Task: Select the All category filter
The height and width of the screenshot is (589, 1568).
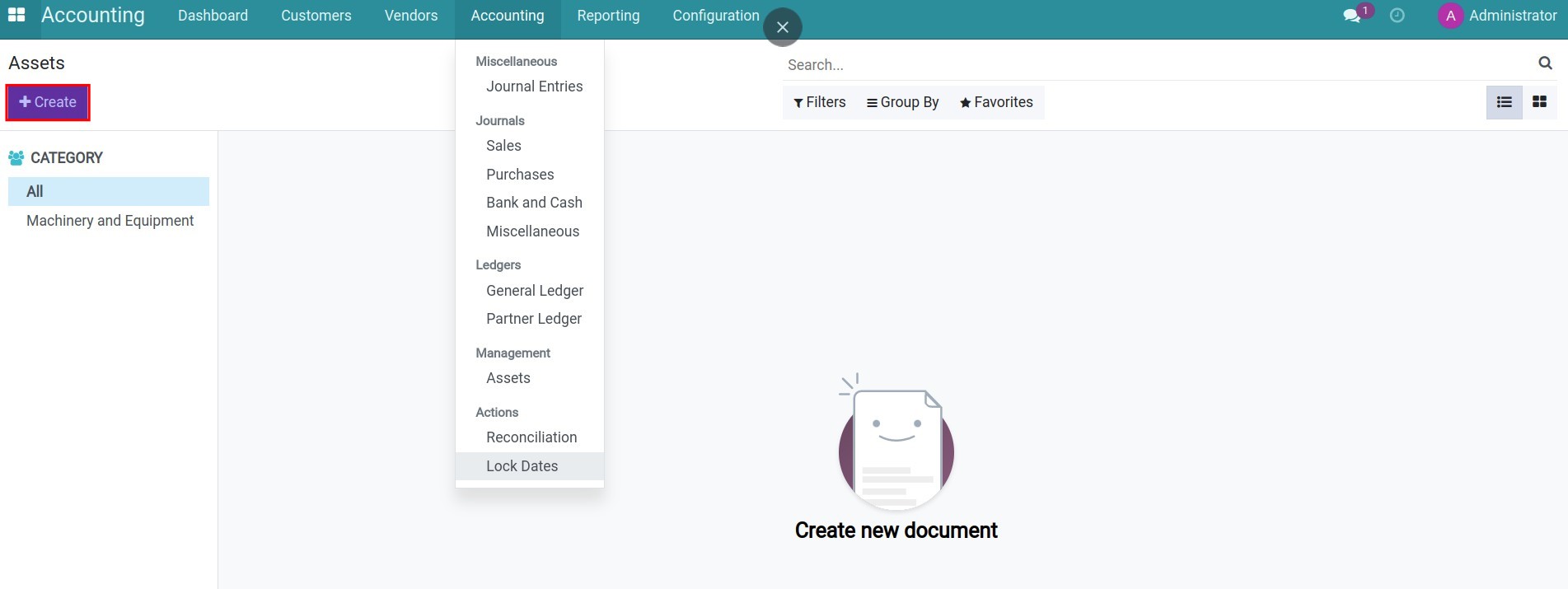Action: pos(35,191)
